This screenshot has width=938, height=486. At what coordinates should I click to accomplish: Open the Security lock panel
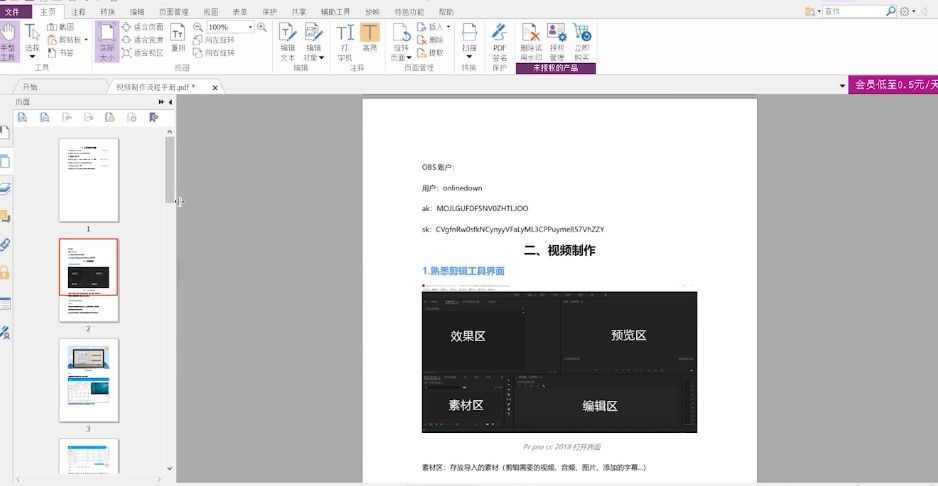[x=4, y=272]
